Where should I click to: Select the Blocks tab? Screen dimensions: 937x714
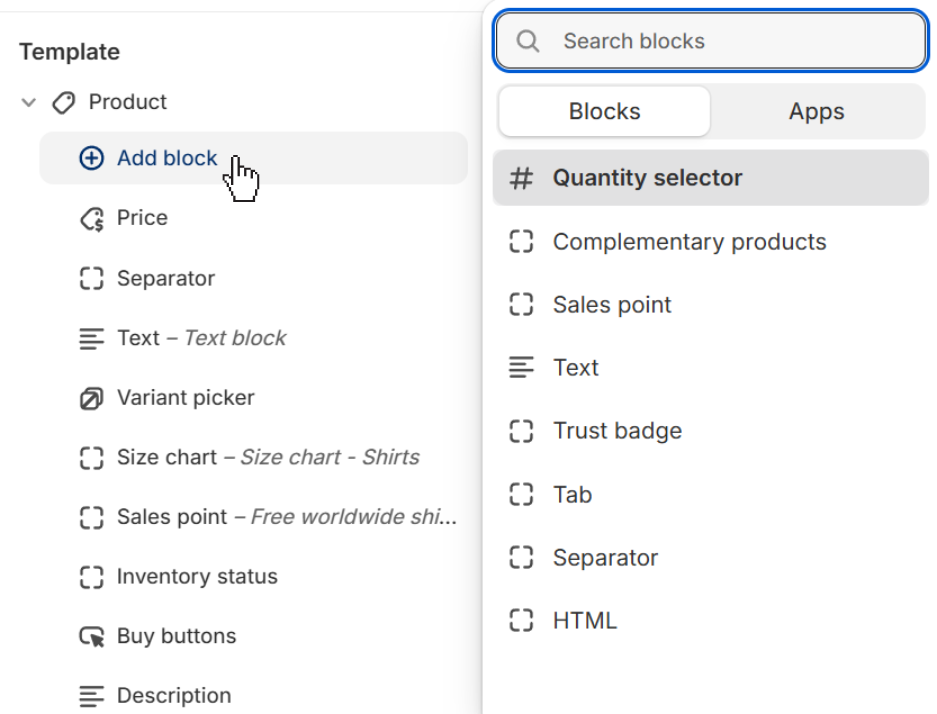[603, 111]
